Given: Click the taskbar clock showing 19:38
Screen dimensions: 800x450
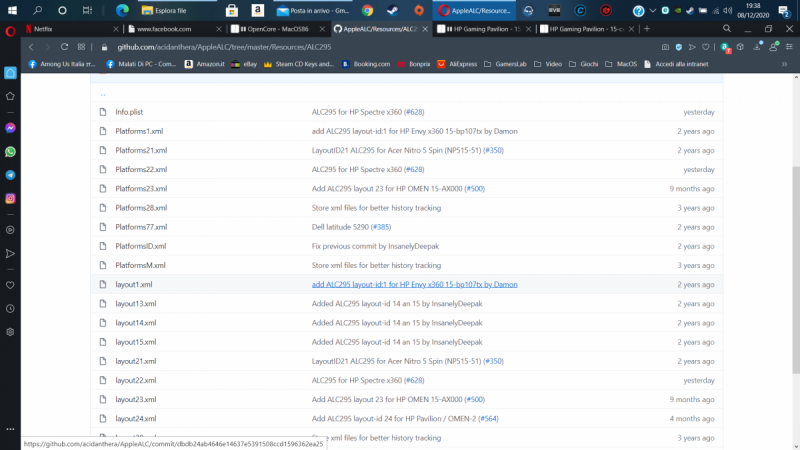Looking at the screenshot, I should [753, 10].
